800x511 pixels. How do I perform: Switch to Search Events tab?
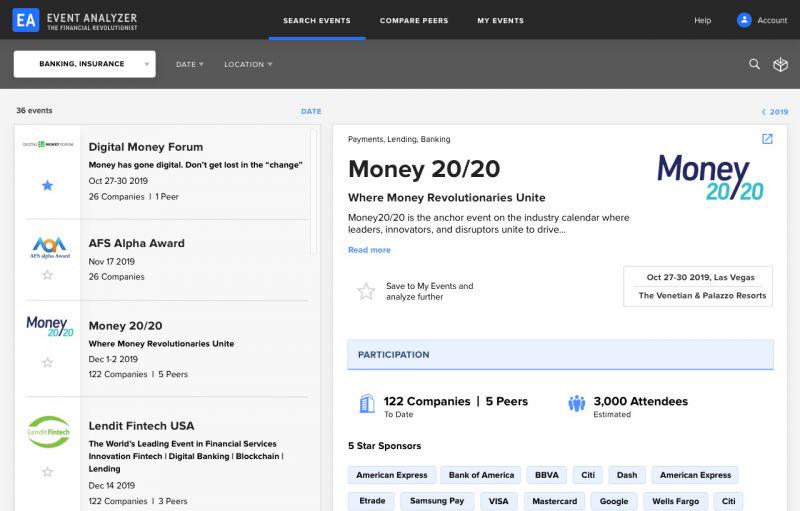317,20
